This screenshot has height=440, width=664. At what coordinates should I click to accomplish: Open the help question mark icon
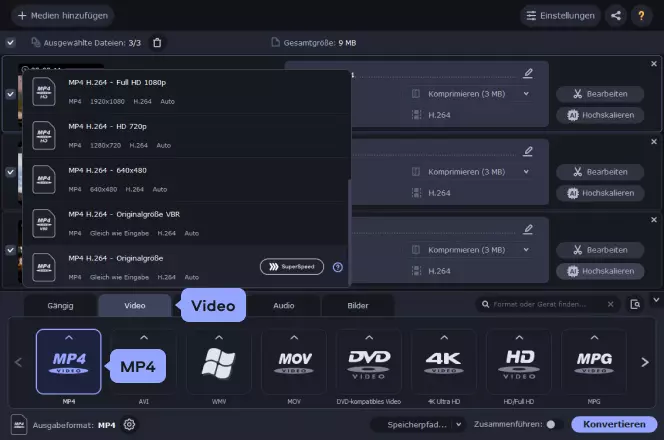coord(641,16)
